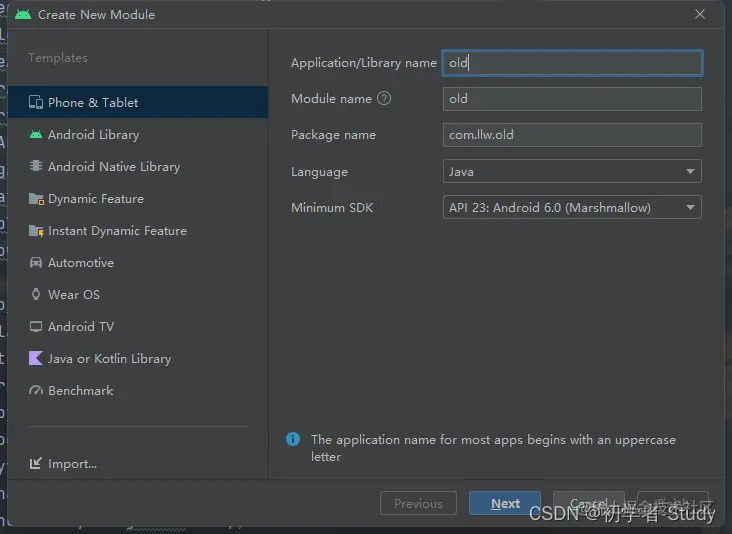
Task: Click the Minimum SDK label
Action: pos(332,207)
